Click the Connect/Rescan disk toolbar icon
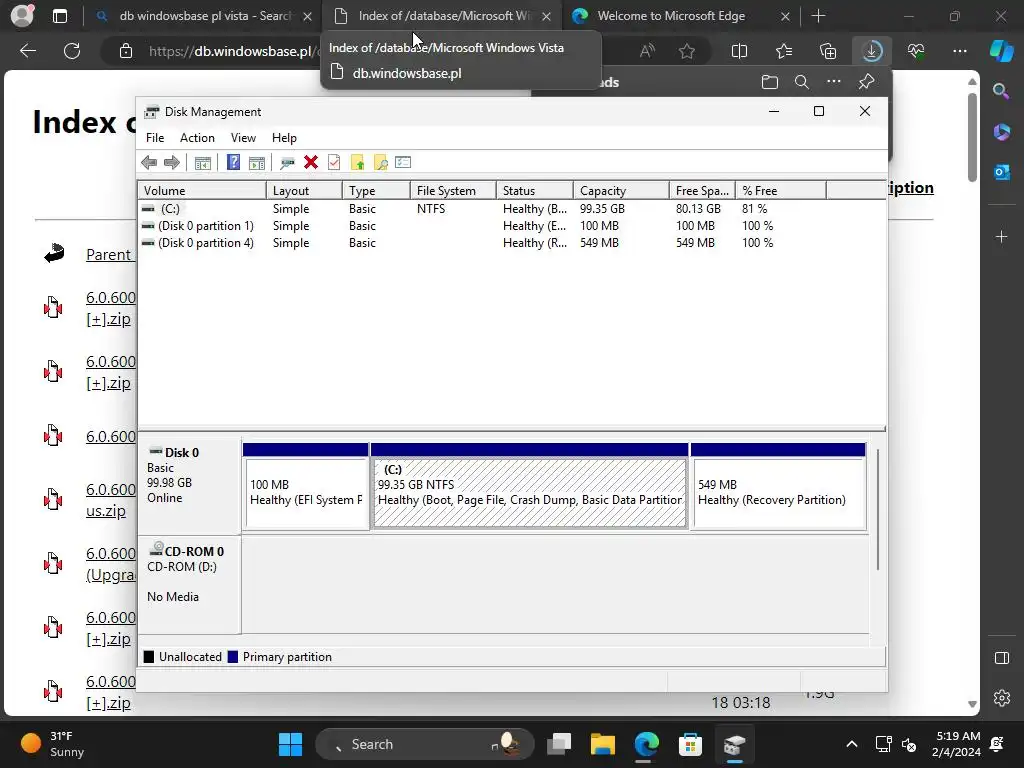1024x768 pixels. [x=287, y=163]
